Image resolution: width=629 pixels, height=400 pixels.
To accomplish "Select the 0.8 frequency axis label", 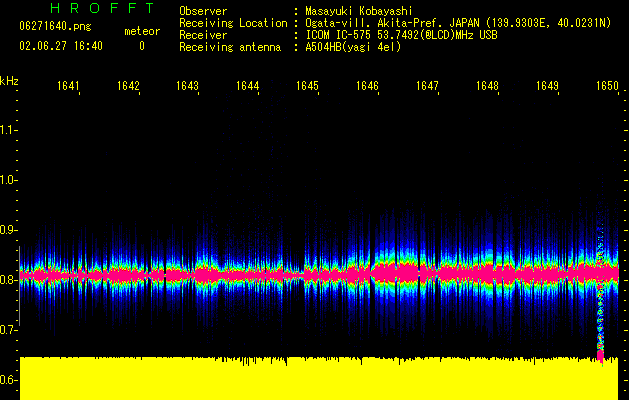I will (9, 280).
